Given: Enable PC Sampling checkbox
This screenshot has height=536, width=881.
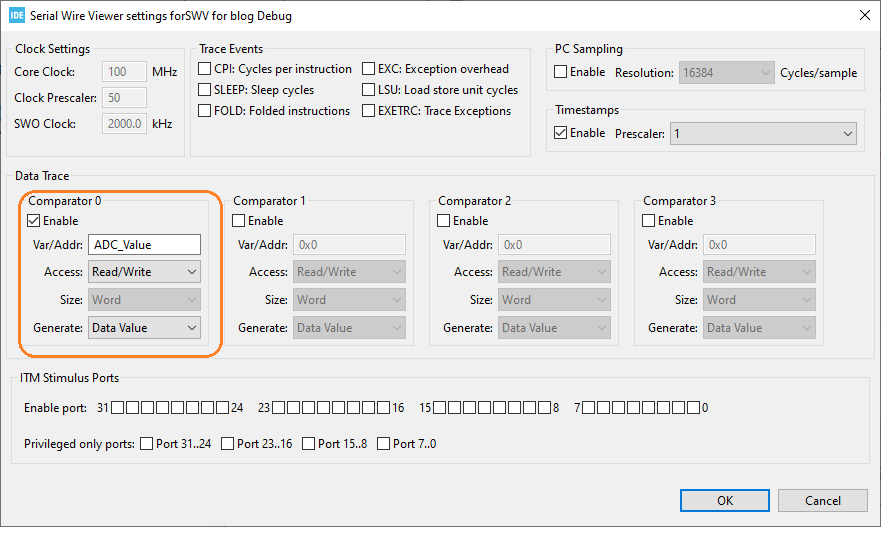Looking at the screenshot, I should point(560,72).
